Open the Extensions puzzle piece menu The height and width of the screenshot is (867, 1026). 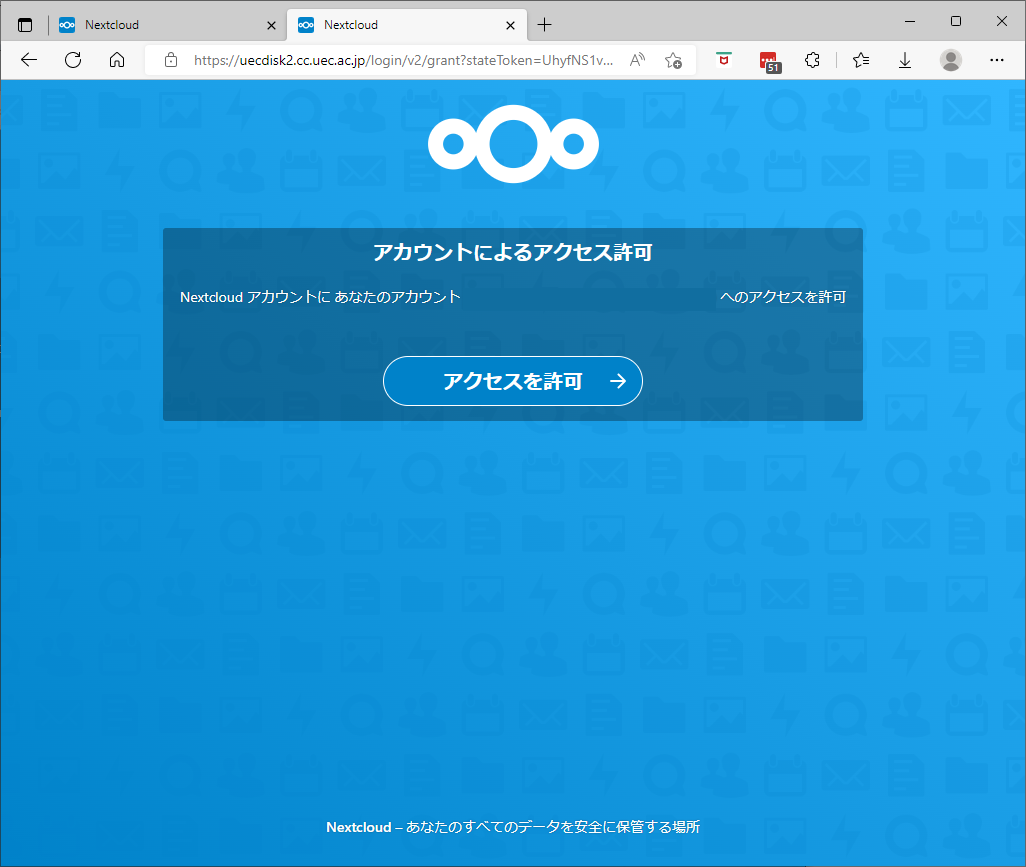812,60
